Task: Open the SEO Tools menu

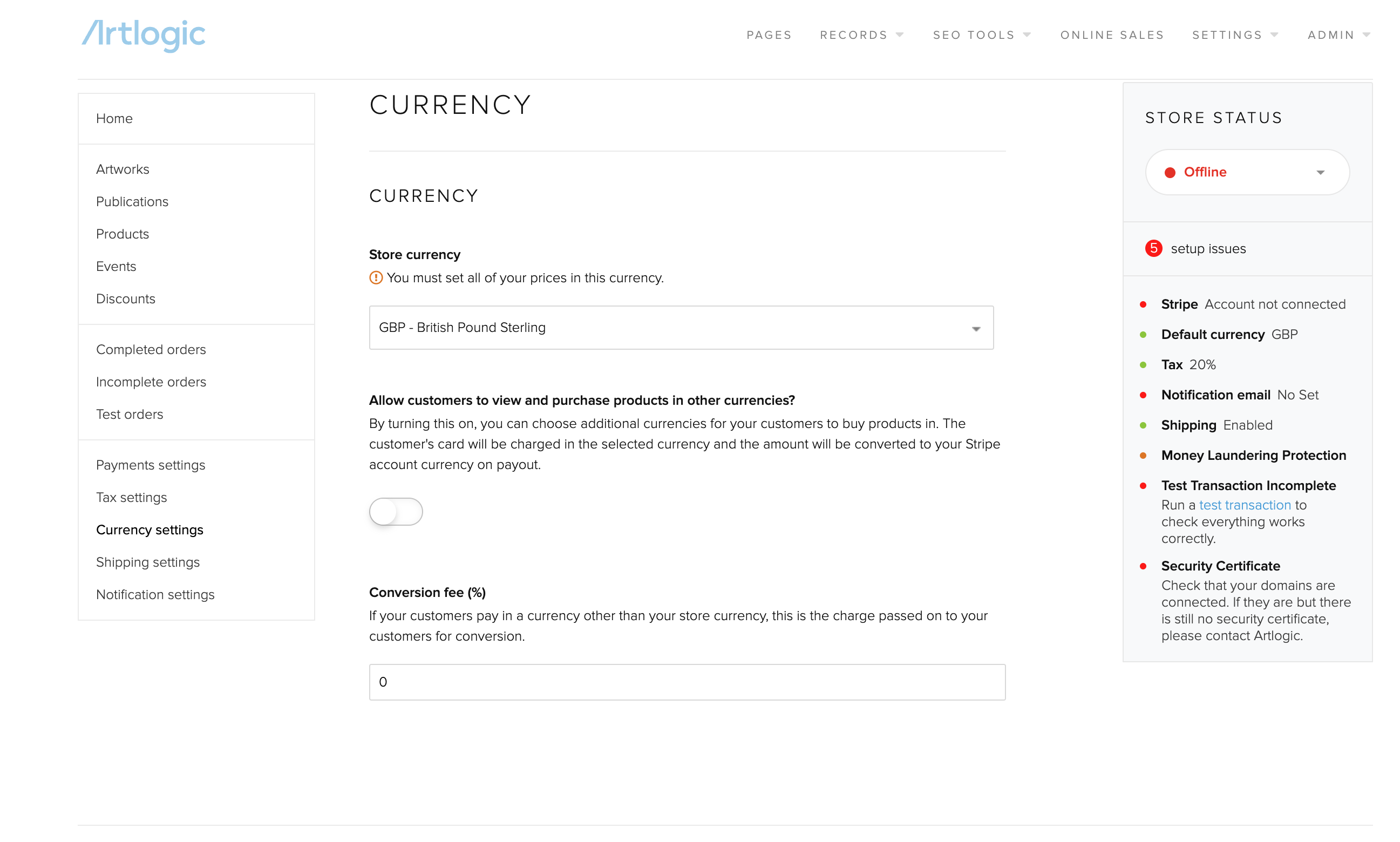Action: click(x=981, y=35)
